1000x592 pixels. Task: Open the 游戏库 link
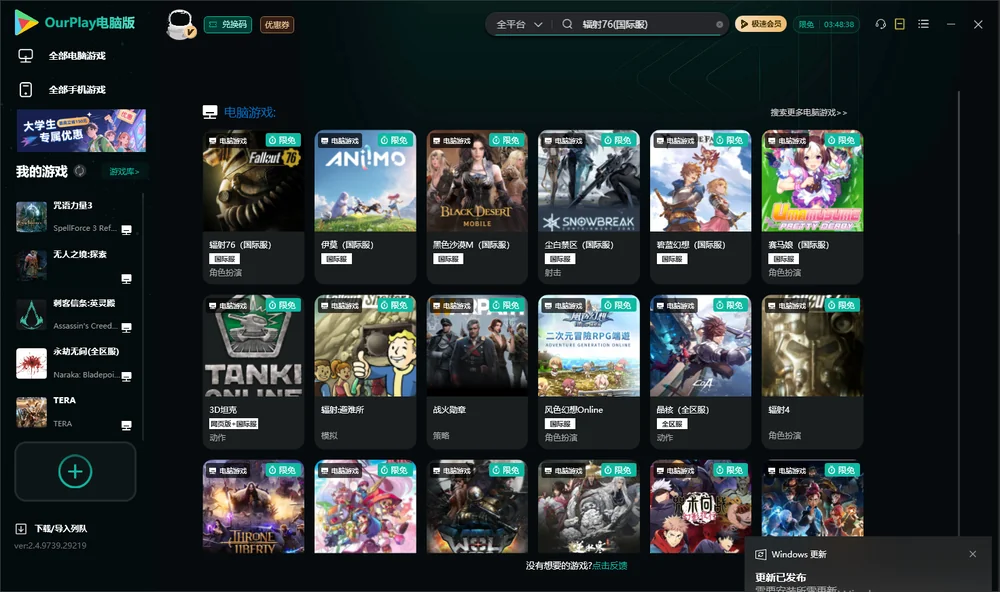pyautogui.click(x=124, y=172)
